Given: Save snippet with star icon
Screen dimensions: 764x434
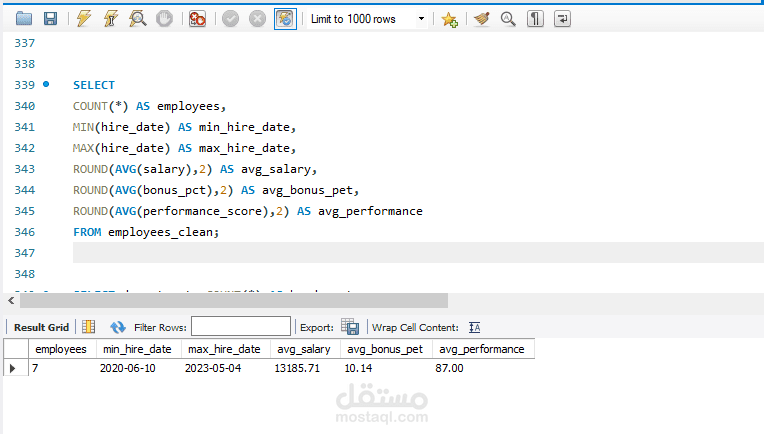Looking at the screenshot, I should click(x=449, y=19).
